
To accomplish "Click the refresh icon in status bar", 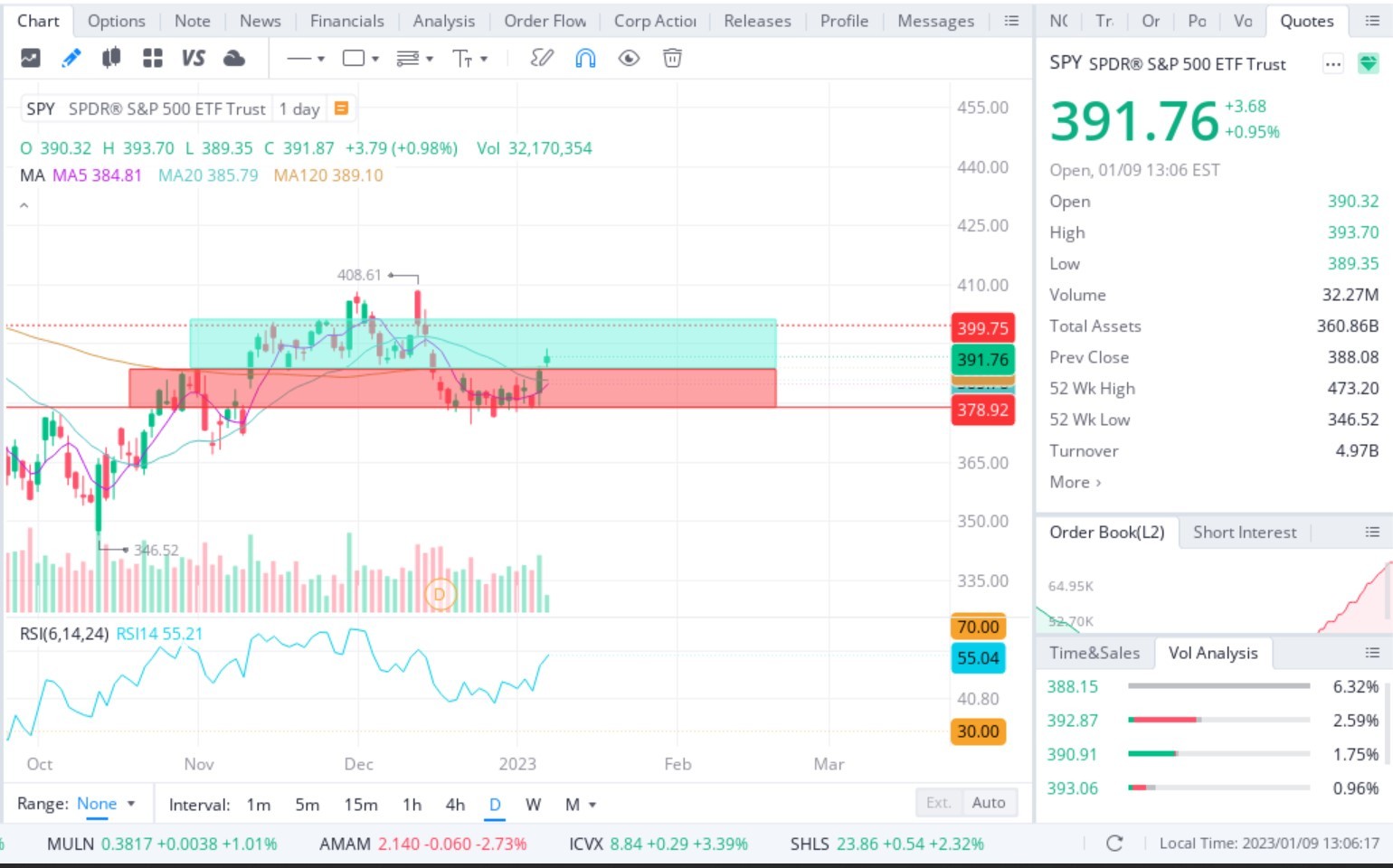I will [x=1114, y=844].
